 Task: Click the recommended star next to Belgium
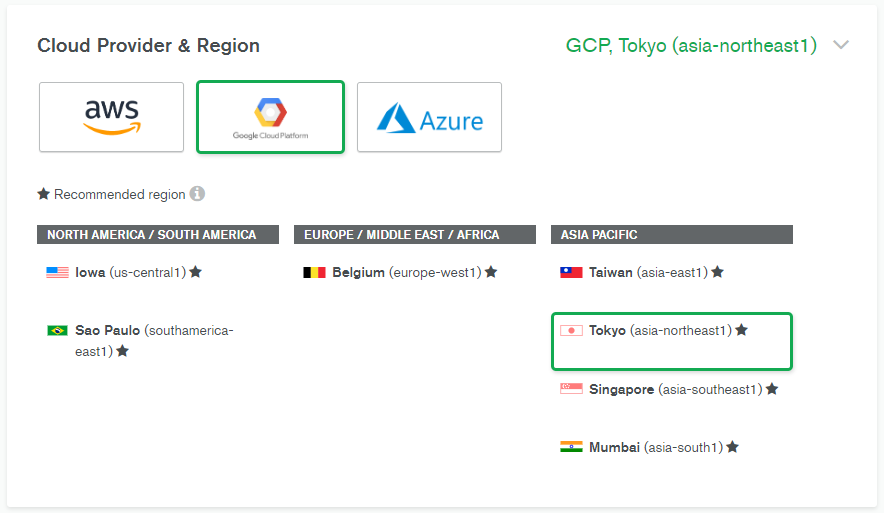pyautogui.click(x=491, y=272)
